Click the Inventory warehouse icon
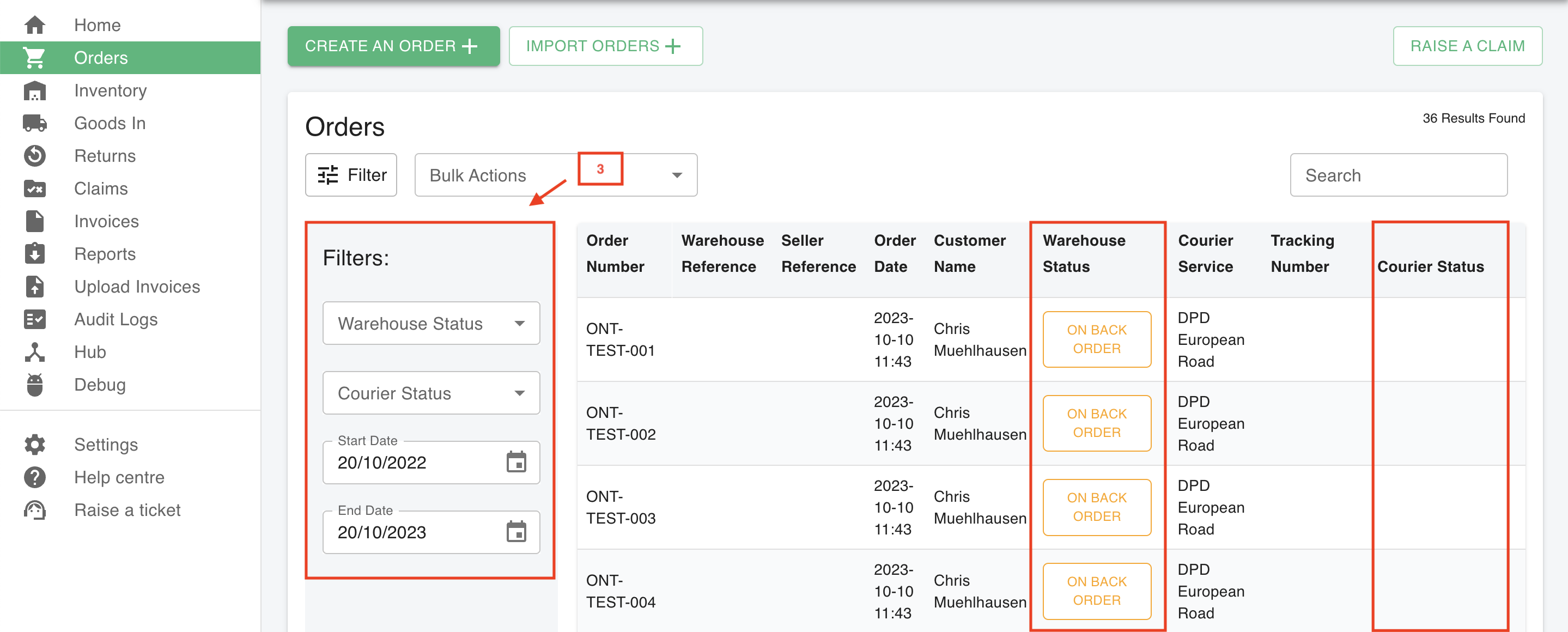This screenshot has height=632, width=1568. (x=35, y=91)
